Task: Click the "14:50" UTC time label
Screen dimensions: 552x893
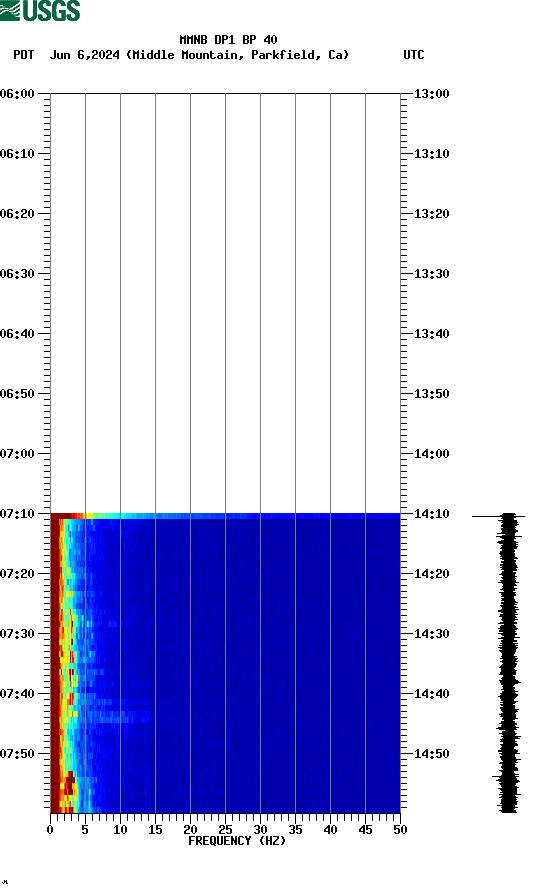Action: 432,754
